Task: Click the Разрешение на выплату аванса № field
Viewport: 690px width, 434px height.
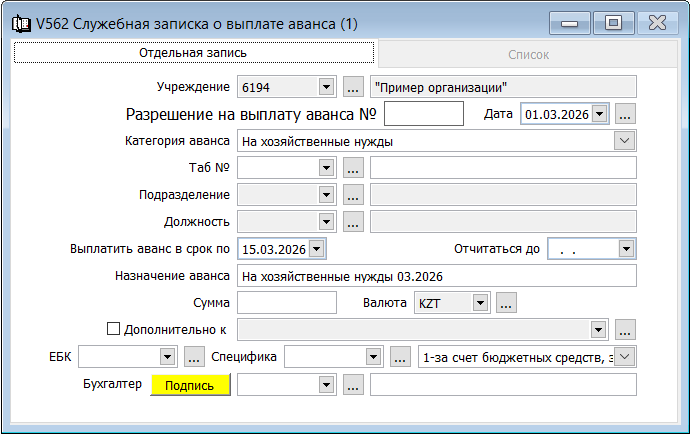Action: (x=423, y=114)
